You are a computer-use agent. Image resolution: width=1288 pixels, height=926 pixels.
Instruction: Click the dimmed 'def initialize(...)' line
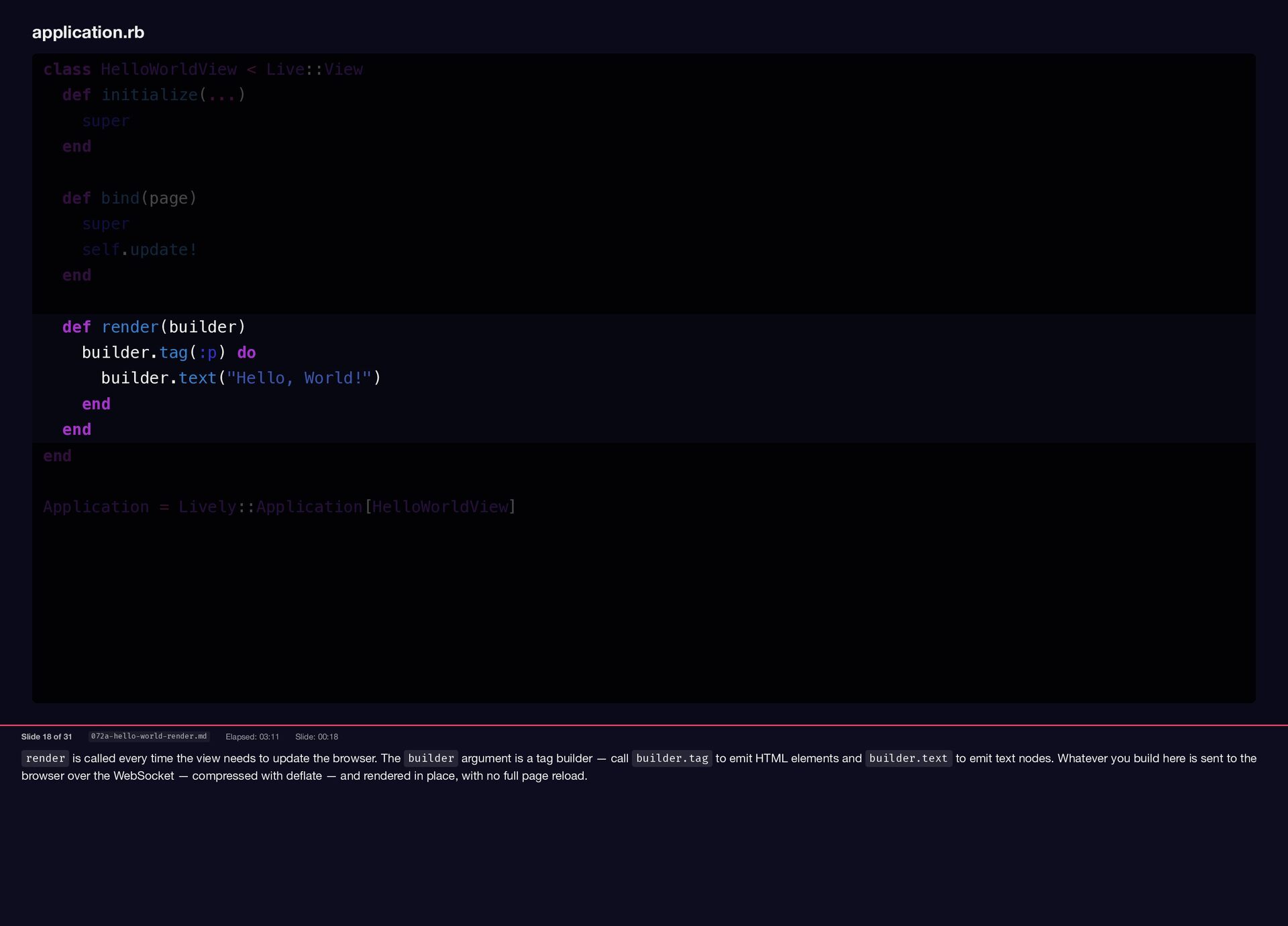click(x=154, y=95)
